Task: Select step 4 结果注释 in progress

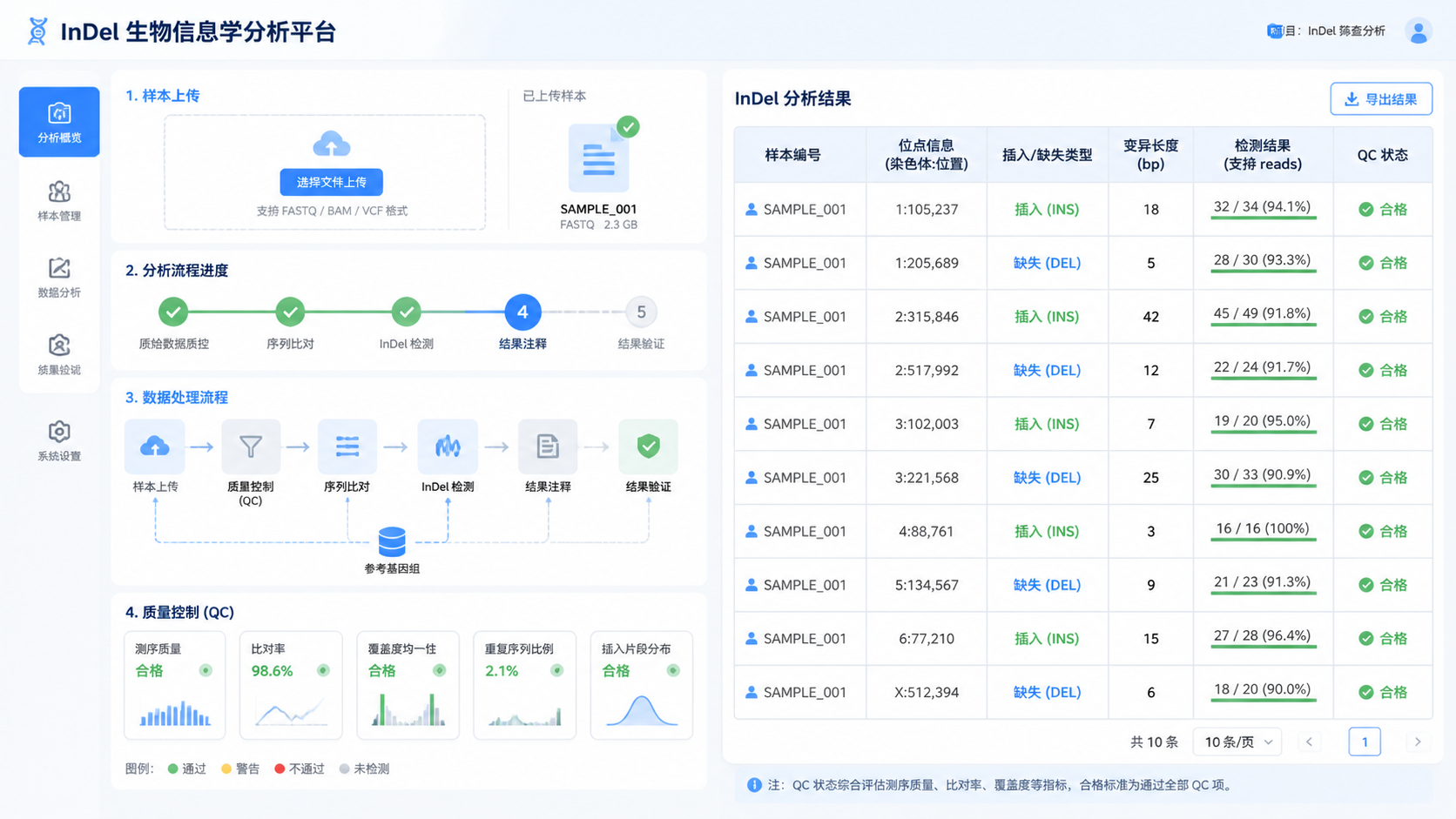Action: (x=522, y=312)
